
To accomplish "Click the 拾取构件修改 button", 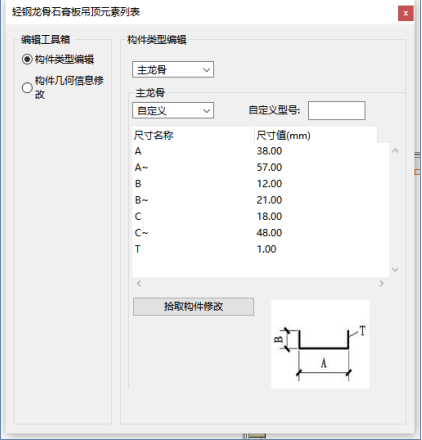I will coord(193,306).
